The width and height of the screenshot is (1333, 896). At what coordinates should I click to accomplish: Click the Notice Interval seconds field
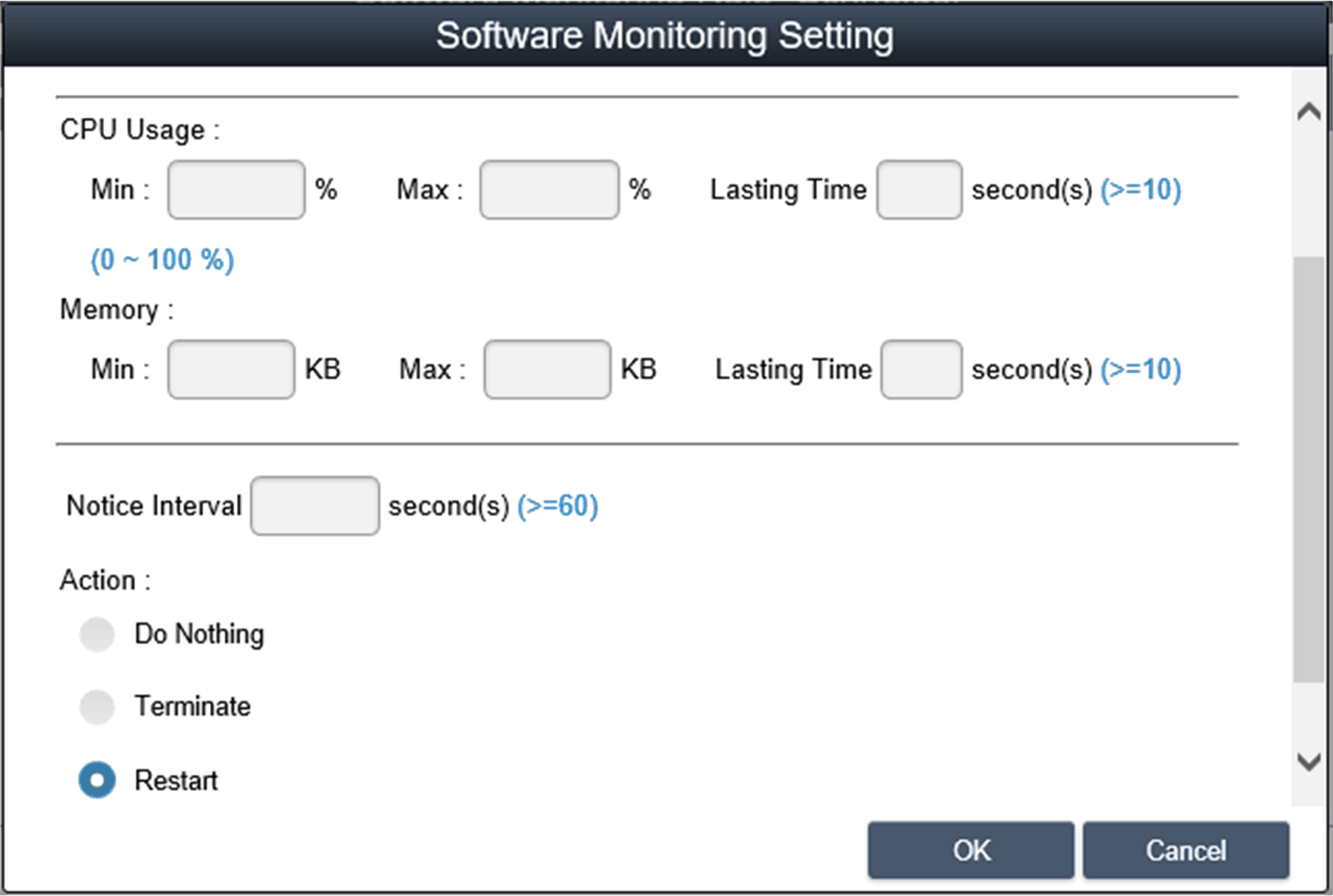tap(315, 506)
